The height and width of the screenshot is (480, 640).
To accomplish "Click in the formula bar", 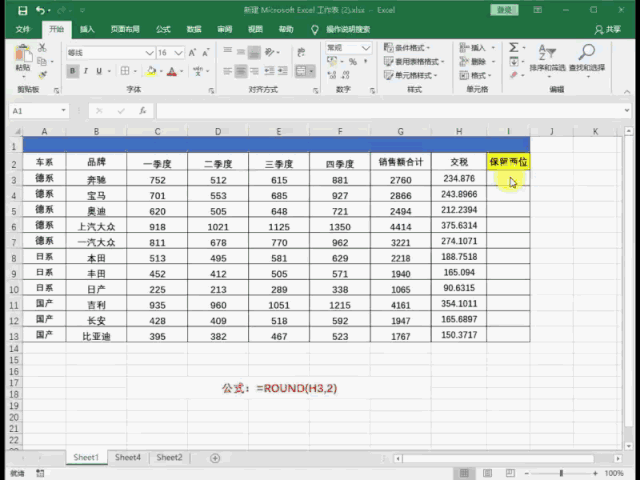I will coord(390,111).
